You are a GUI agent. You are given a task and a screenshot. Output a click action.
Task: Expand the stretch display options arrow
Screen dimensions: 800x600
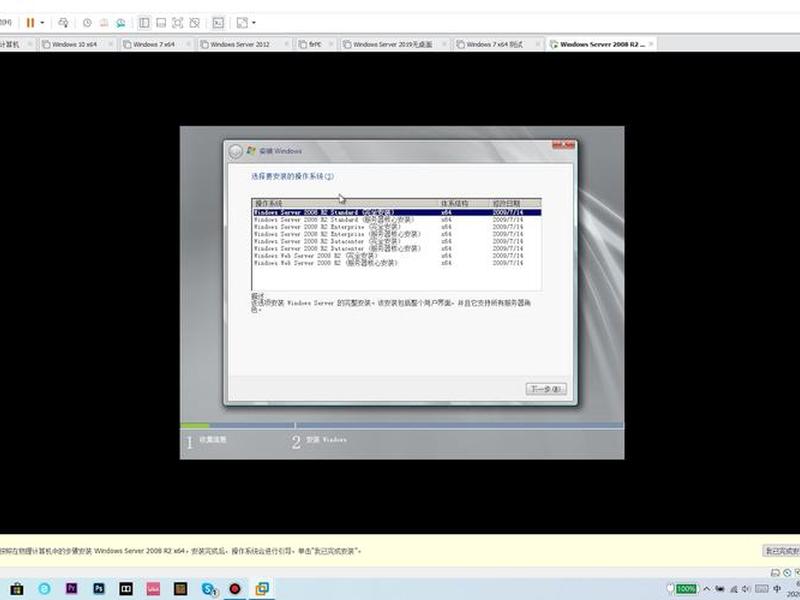[x=254, y=22]
